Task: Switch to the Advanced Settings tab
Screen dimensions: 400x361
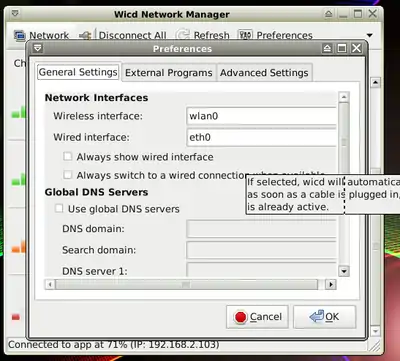Action: [264, 73]
